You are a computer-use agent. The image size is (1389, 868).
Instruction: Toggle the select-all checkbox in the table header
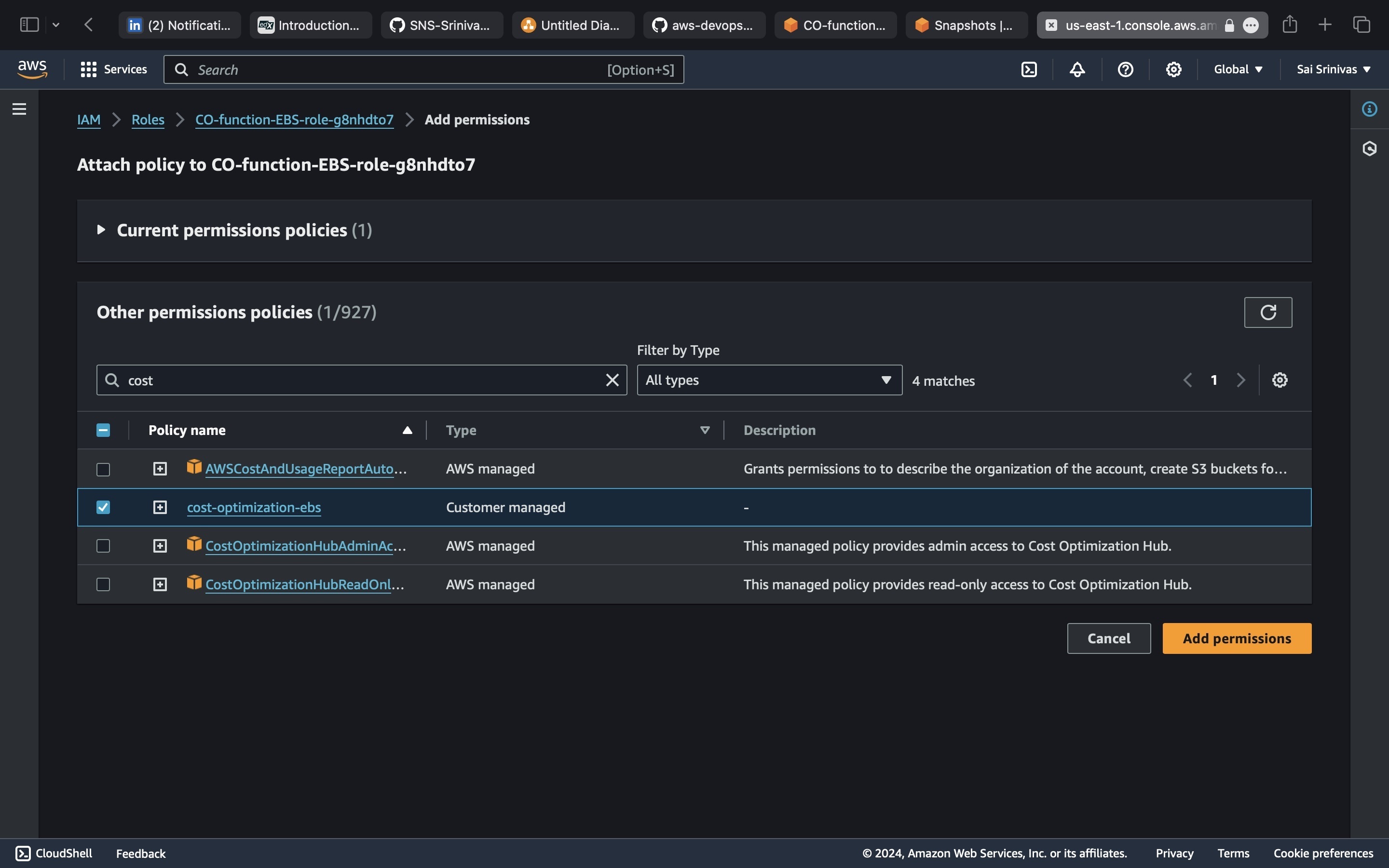click(103, 429)
